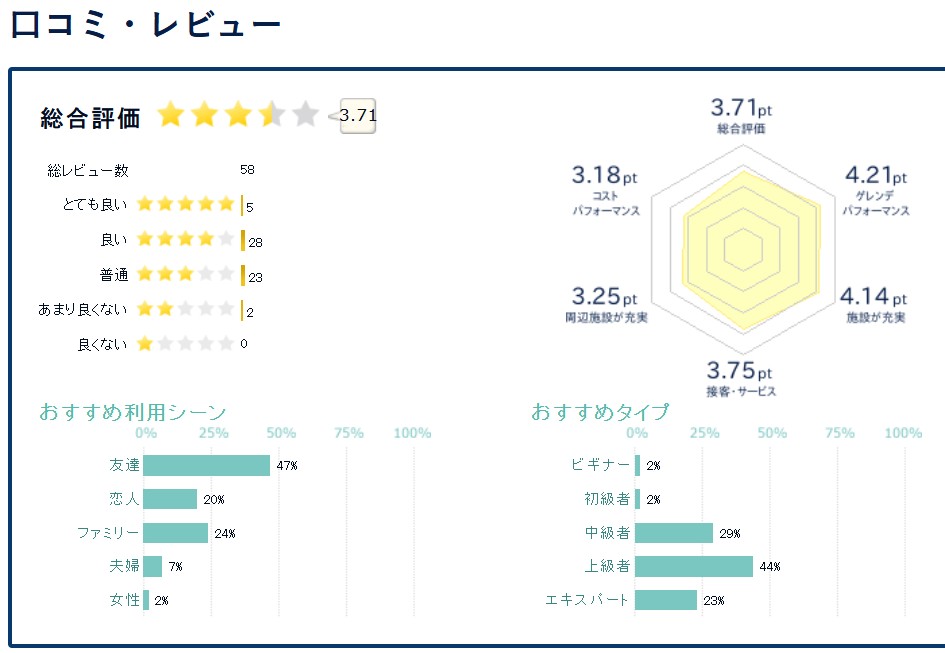Click the 3.71 overall score badge

coord(358,116)
